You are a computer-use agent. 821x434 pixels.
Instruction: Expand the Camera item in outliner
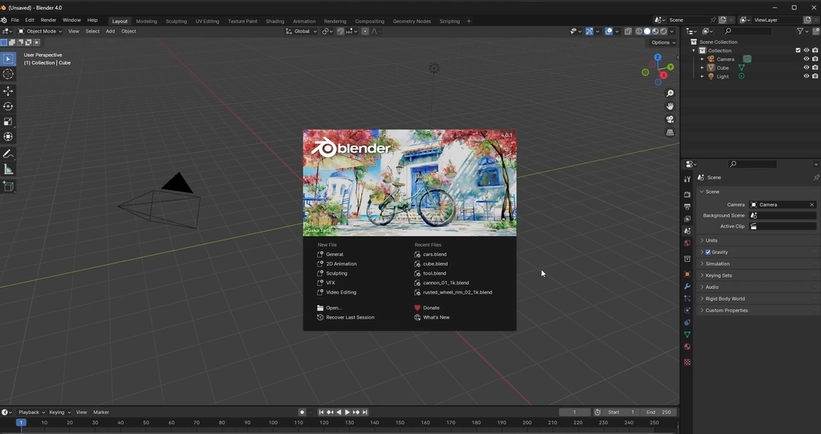pyautogui.click(x=702, y=59)
